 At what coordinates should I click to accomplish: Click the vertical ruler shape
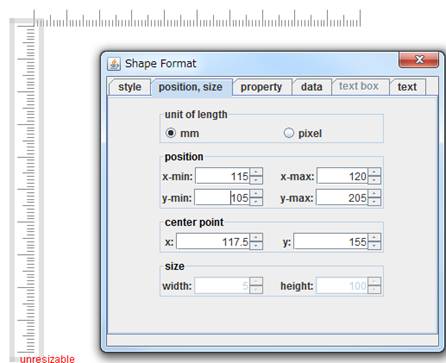[x=27, y=190]
